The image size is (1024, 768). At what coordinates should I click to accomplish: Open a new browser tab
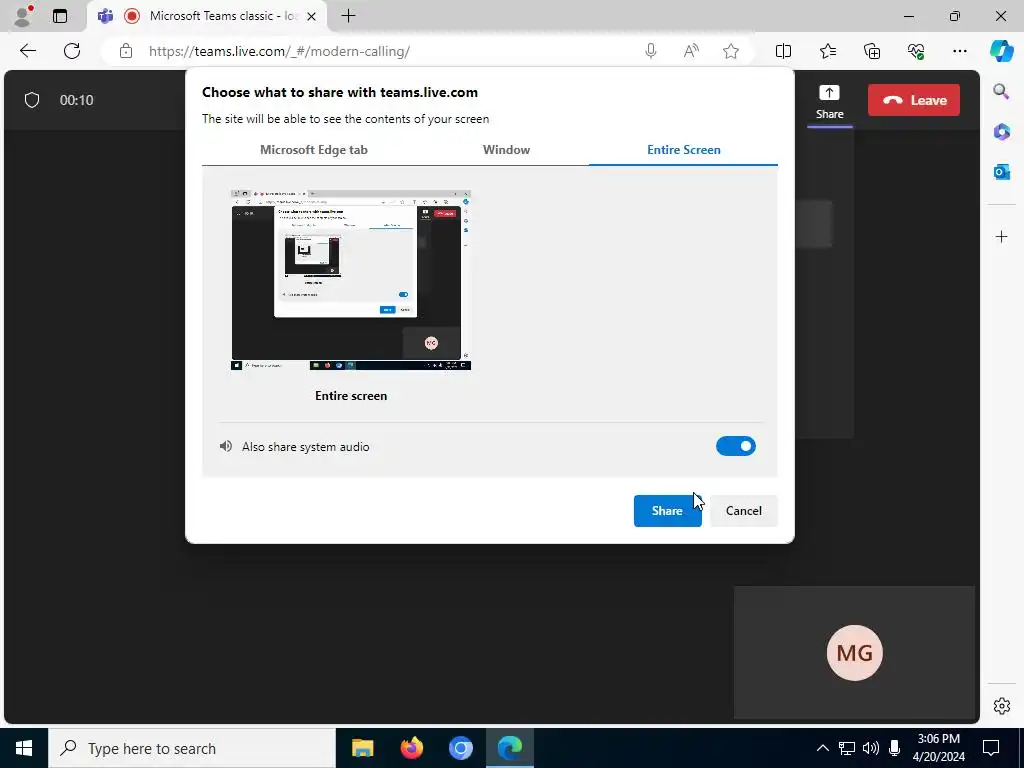349,16
